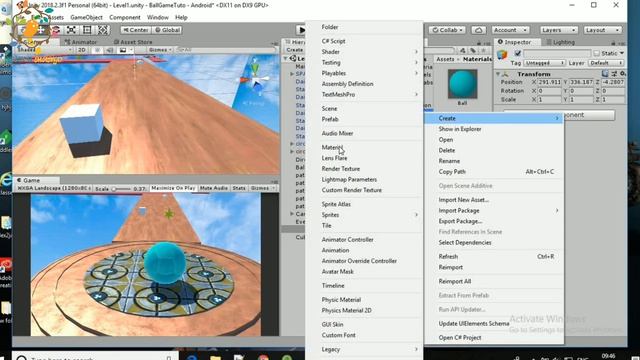The height and width of the screenshot is (360, 640).
Task: Open Transform component gear menu
Action: click(622, 74)
